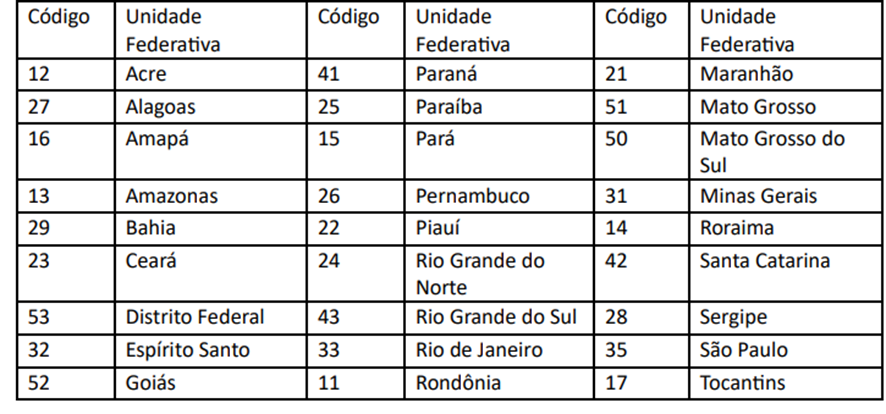Screen dimensions: 886x414
Task: Select Mato Grosso do Sul cell
Action: click(785, 152)
